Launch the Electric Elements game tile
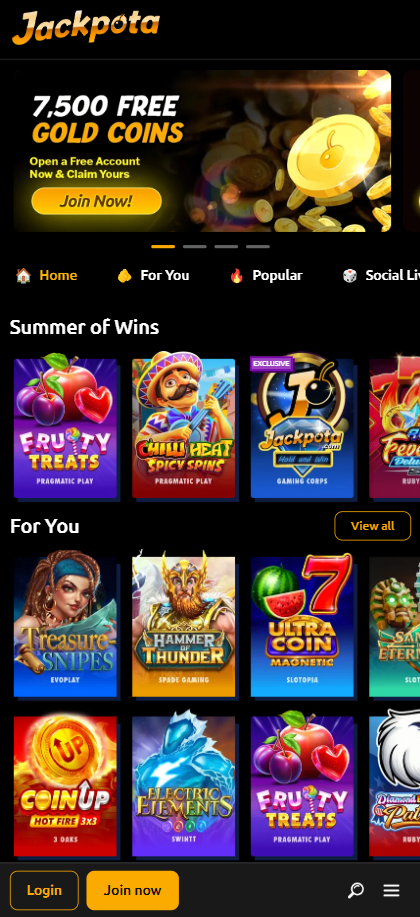420x917 pixels. [184, 785]
